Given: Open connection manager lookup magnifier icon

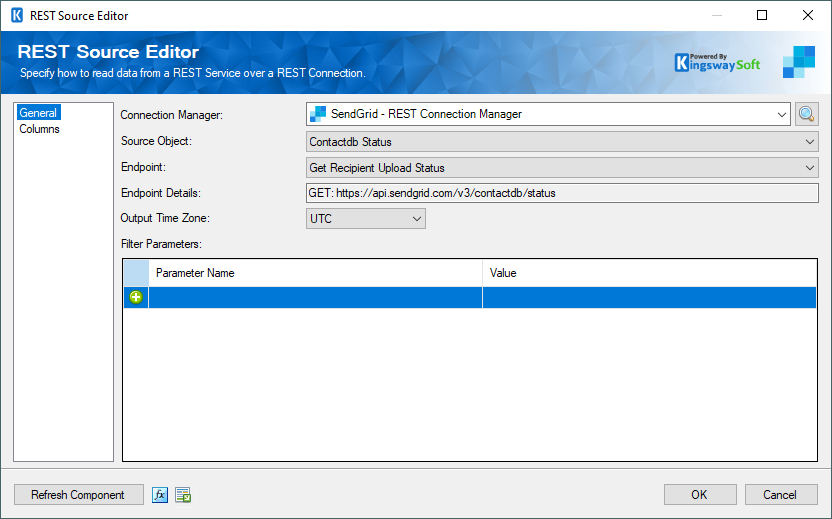Looking at the screenshot, I should point(807,114).
